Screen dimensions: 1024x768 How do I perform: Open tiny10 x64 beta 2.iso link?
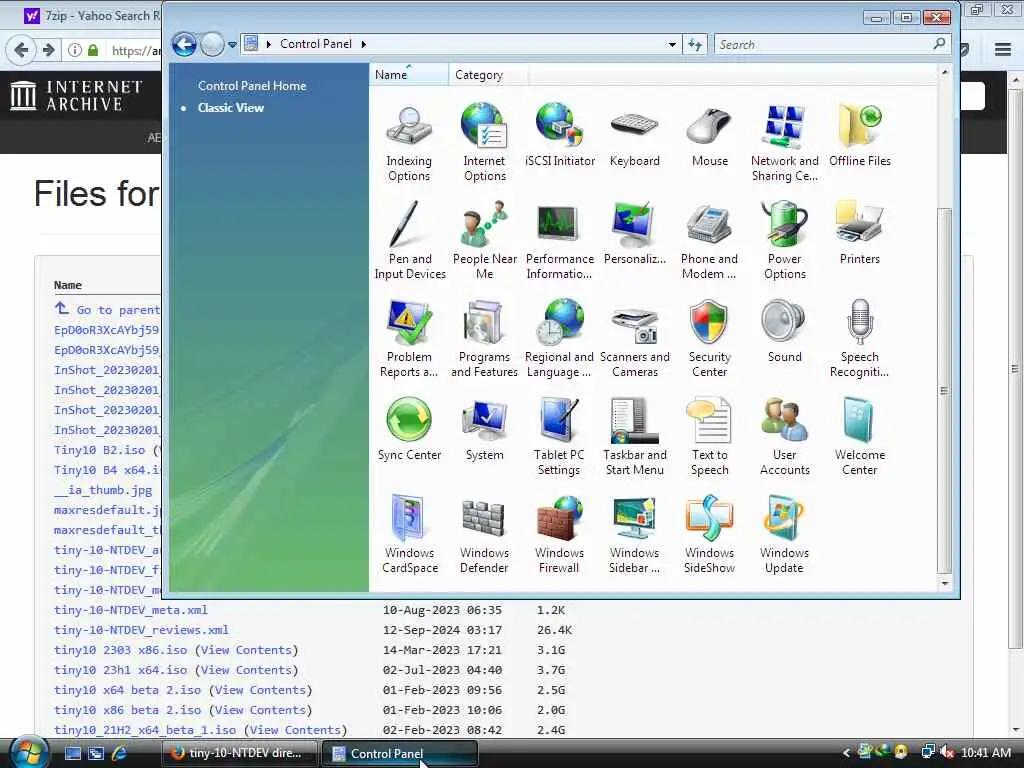point(127,690)
